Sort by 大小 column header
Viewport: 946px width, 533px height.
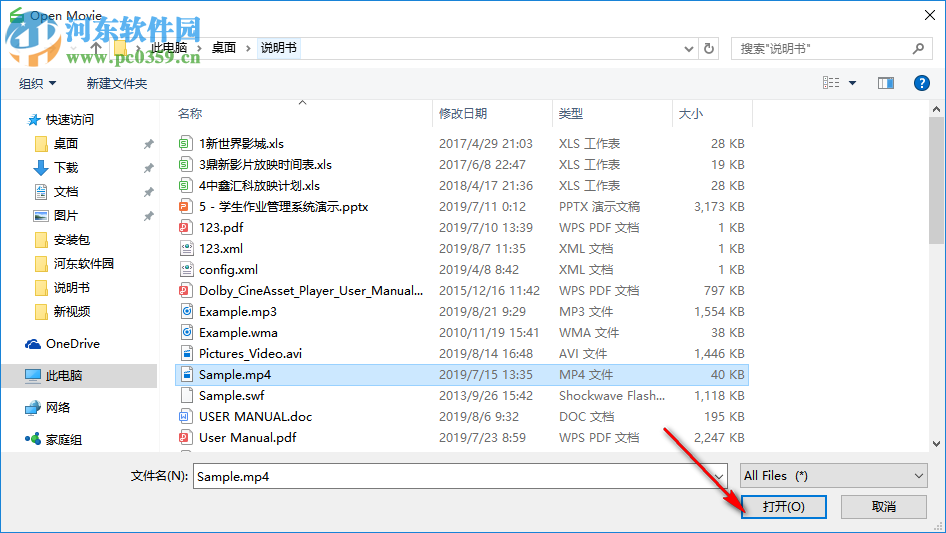tap(691, 113)
